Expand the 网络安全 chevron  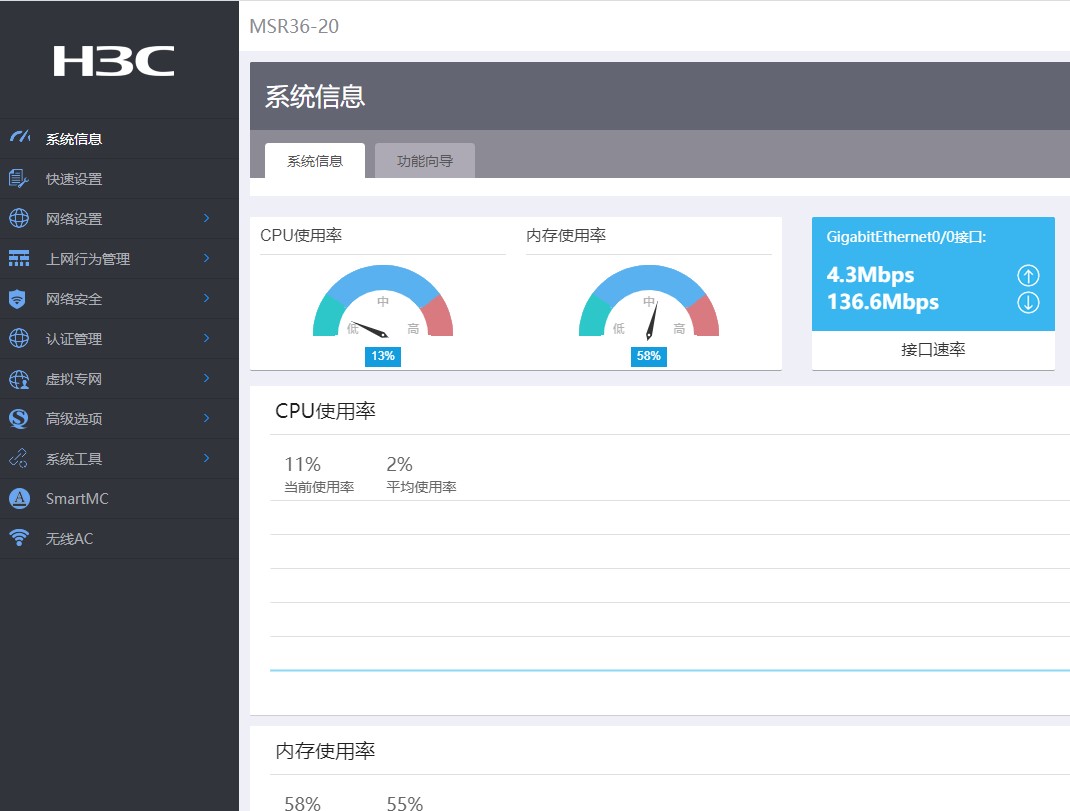pos(207,298)
